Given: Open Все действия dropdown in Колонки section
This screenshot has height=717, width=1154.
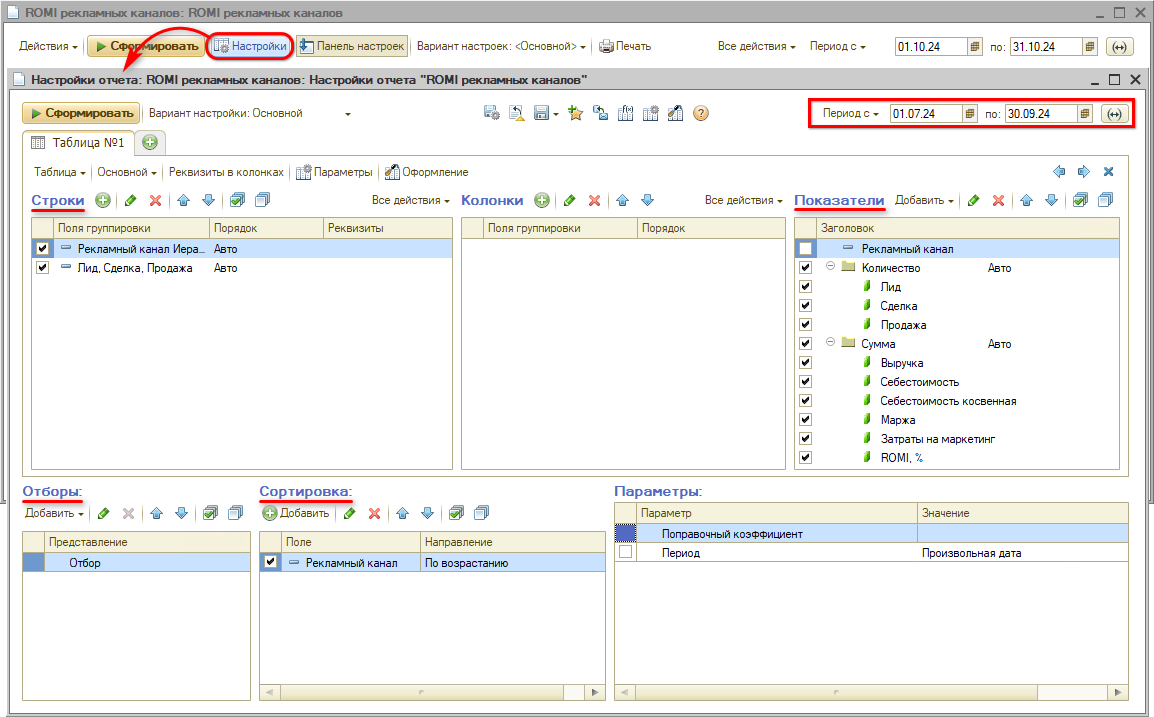Looking at the screenshot, I should 743,200.
